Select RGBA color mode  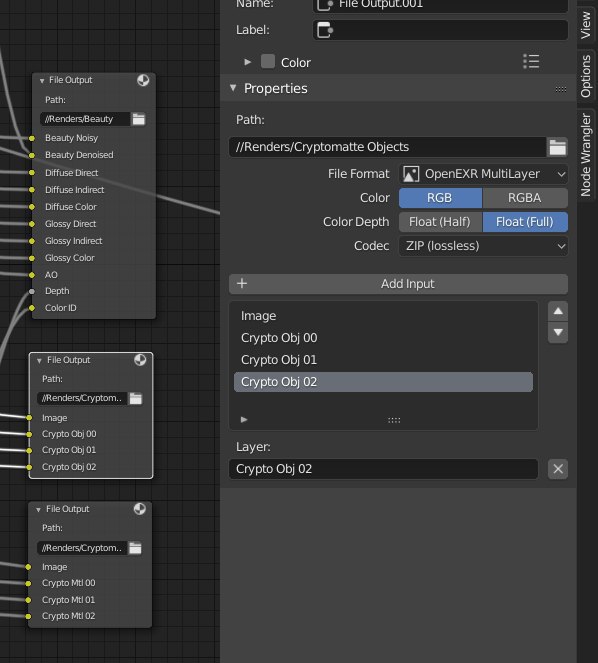[525, 198]
